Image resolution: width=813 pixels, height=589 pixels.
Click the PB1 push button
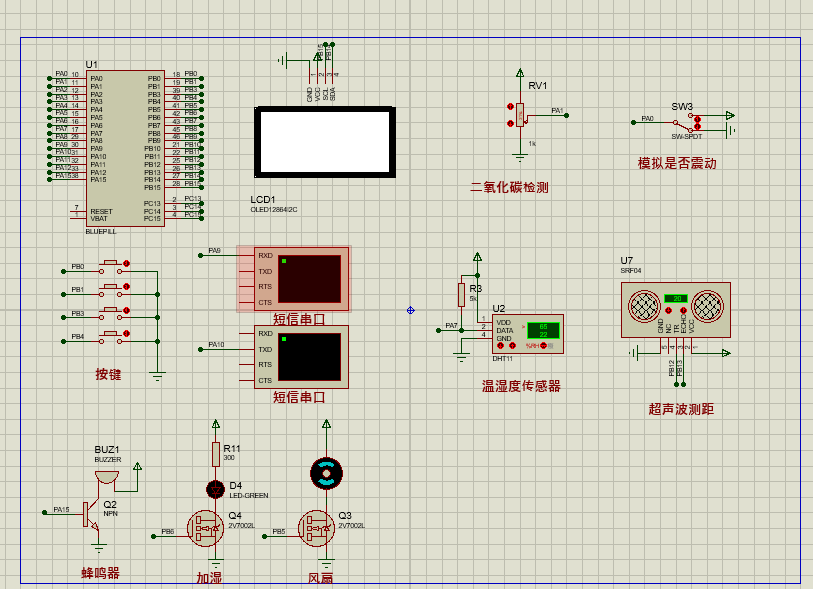coord(110,290)
